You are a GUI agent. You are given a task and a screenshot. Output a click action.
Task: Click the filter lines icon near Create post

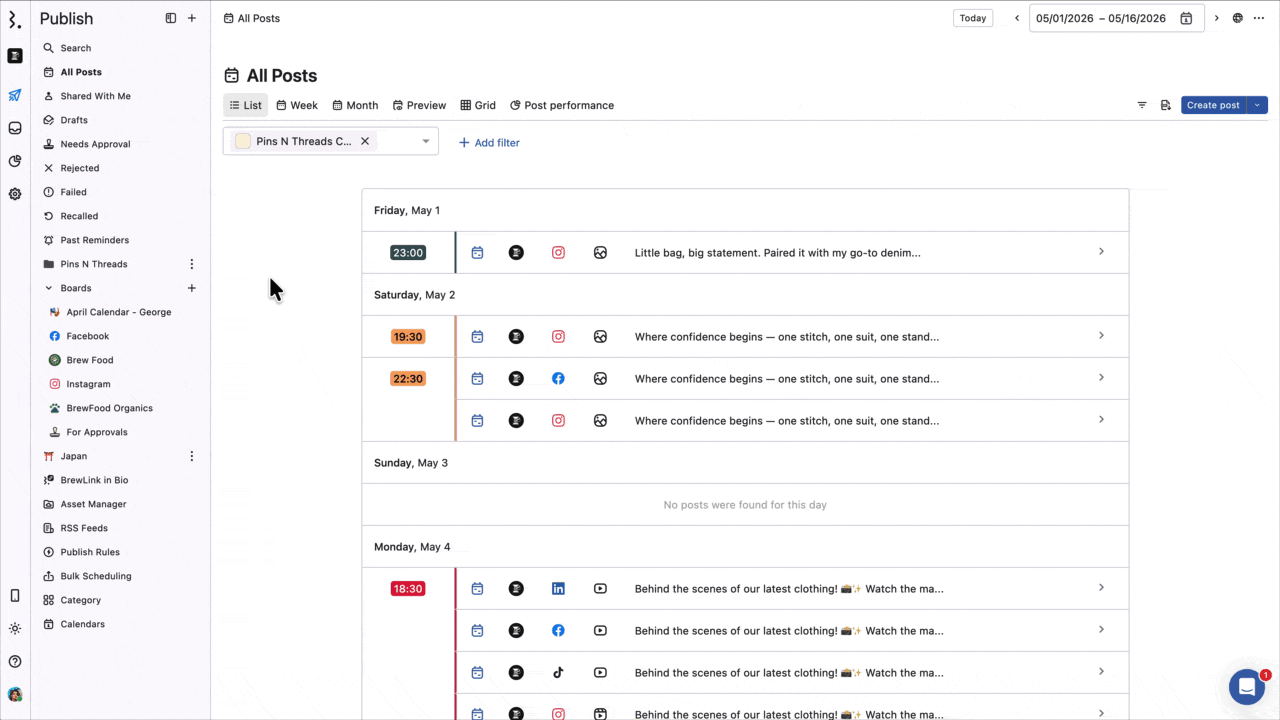click(1142, 105)
